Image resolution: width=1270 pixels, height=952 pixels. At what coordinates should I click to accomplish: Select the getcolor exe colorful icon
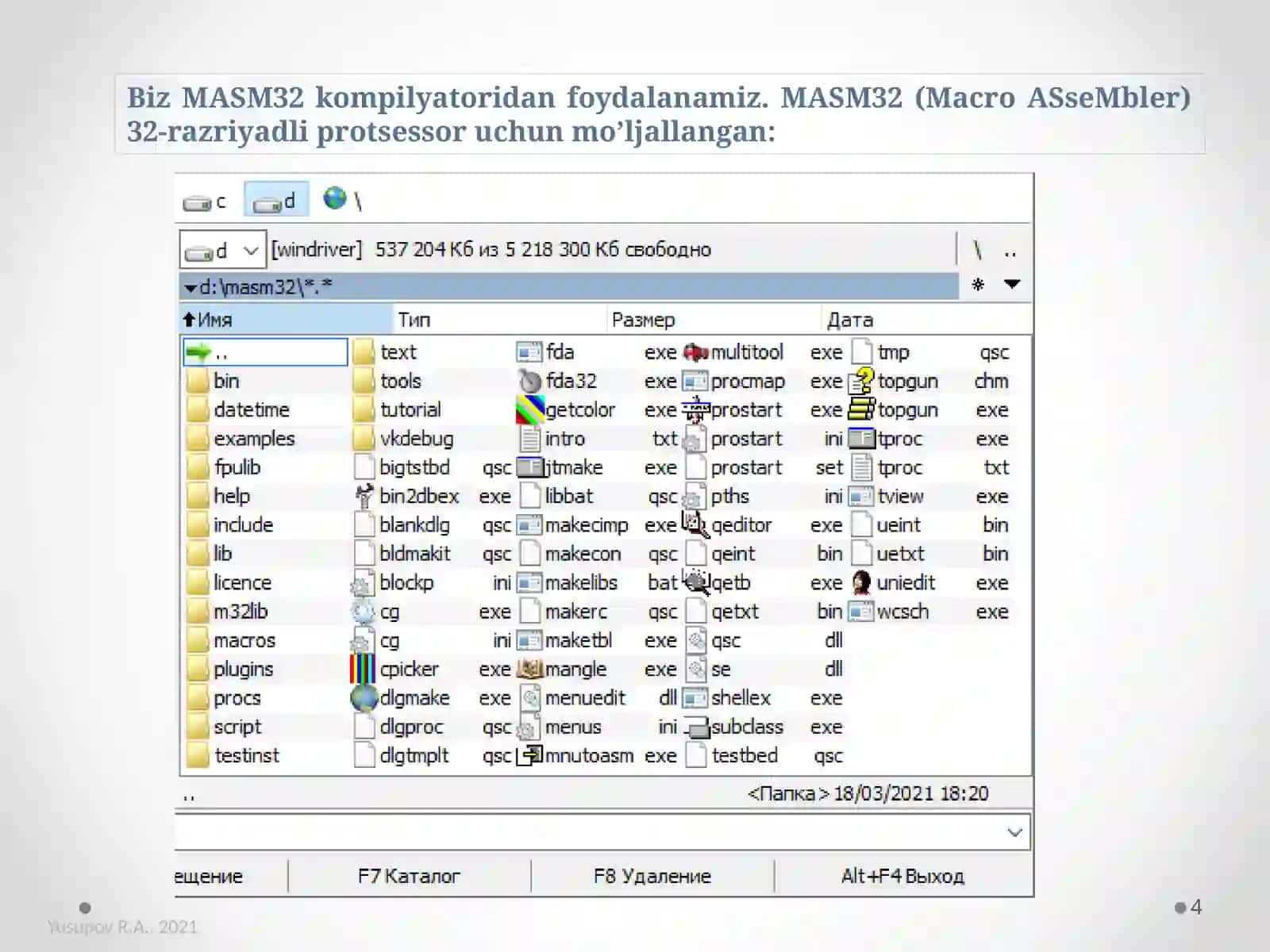click(529, 409)
